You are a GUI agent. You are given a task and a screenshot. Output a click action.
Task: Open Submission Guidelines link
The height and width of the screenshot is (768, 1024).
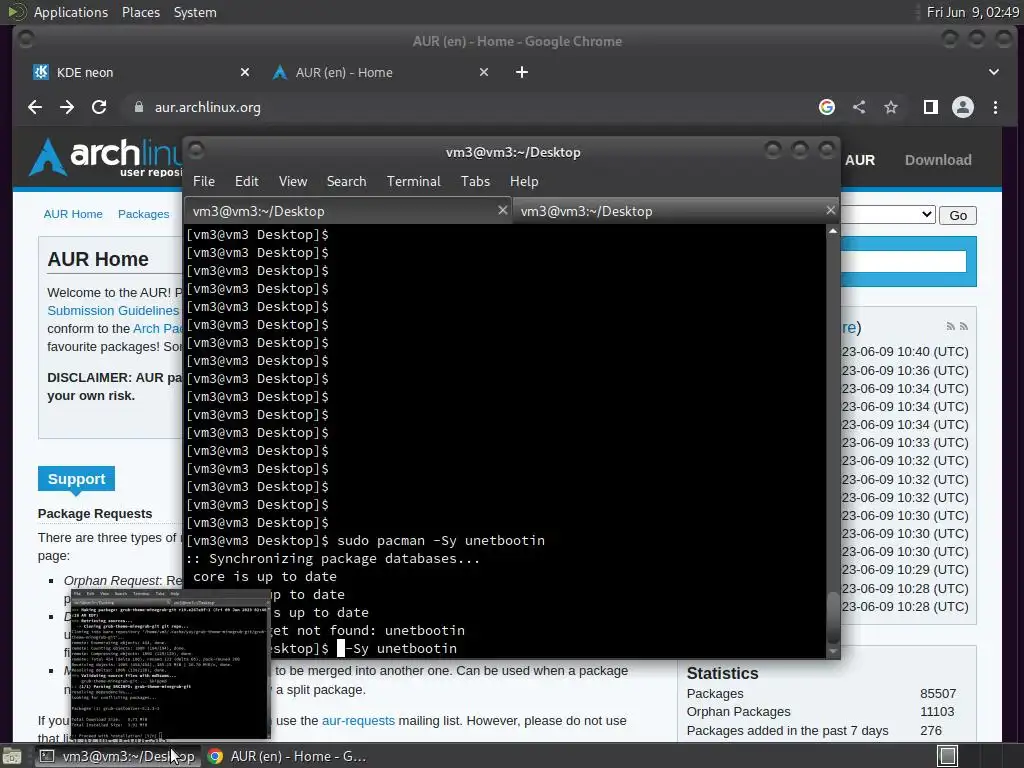click(113, 311)
